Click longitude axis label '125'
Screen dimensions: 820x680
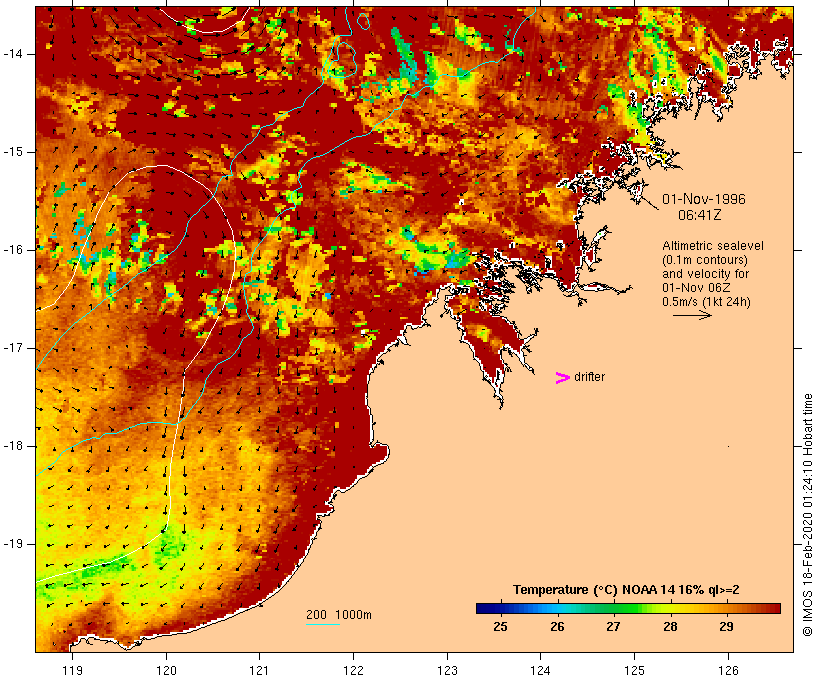pos(634,670)
